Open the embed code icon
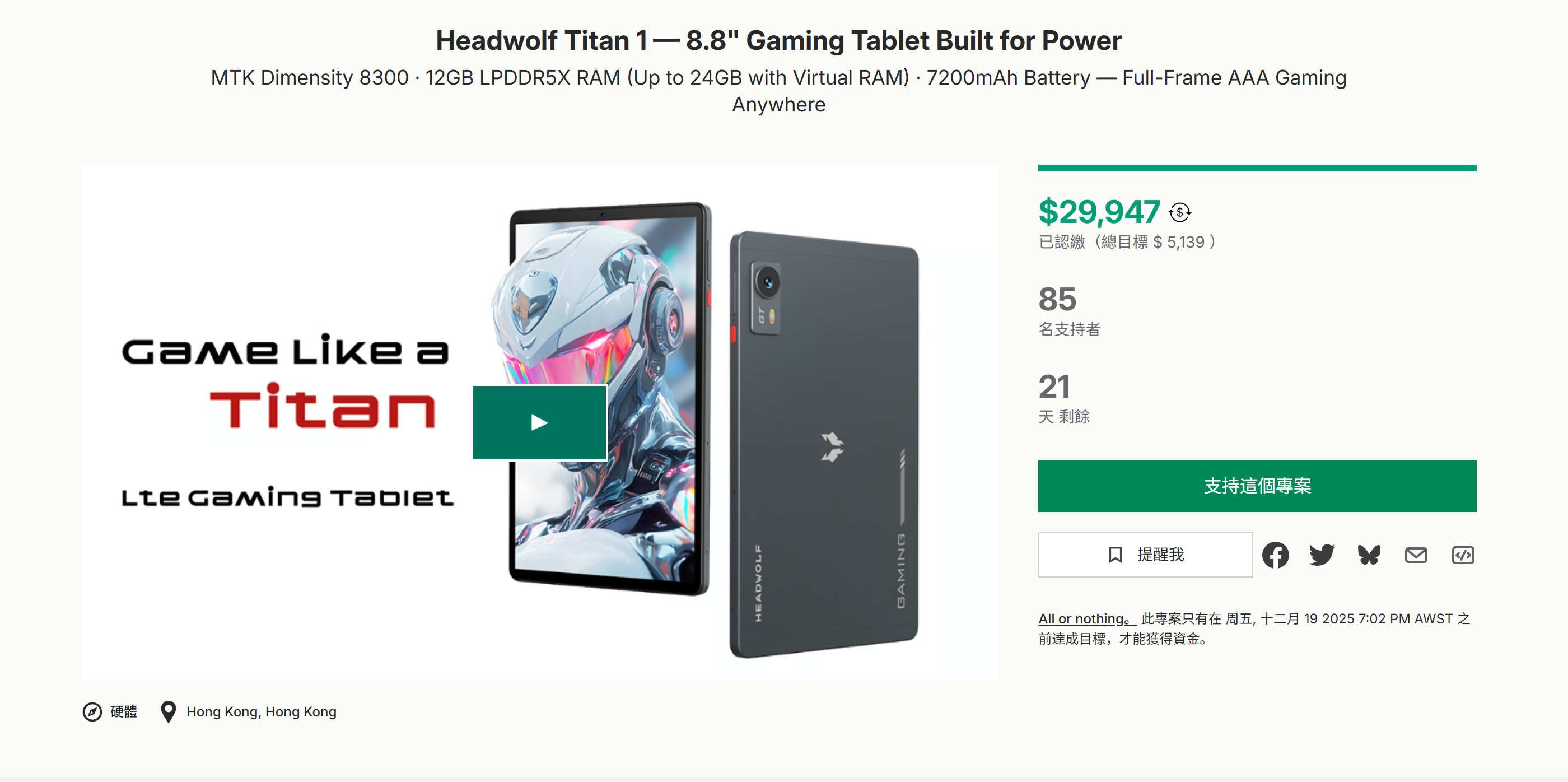 1462,555
